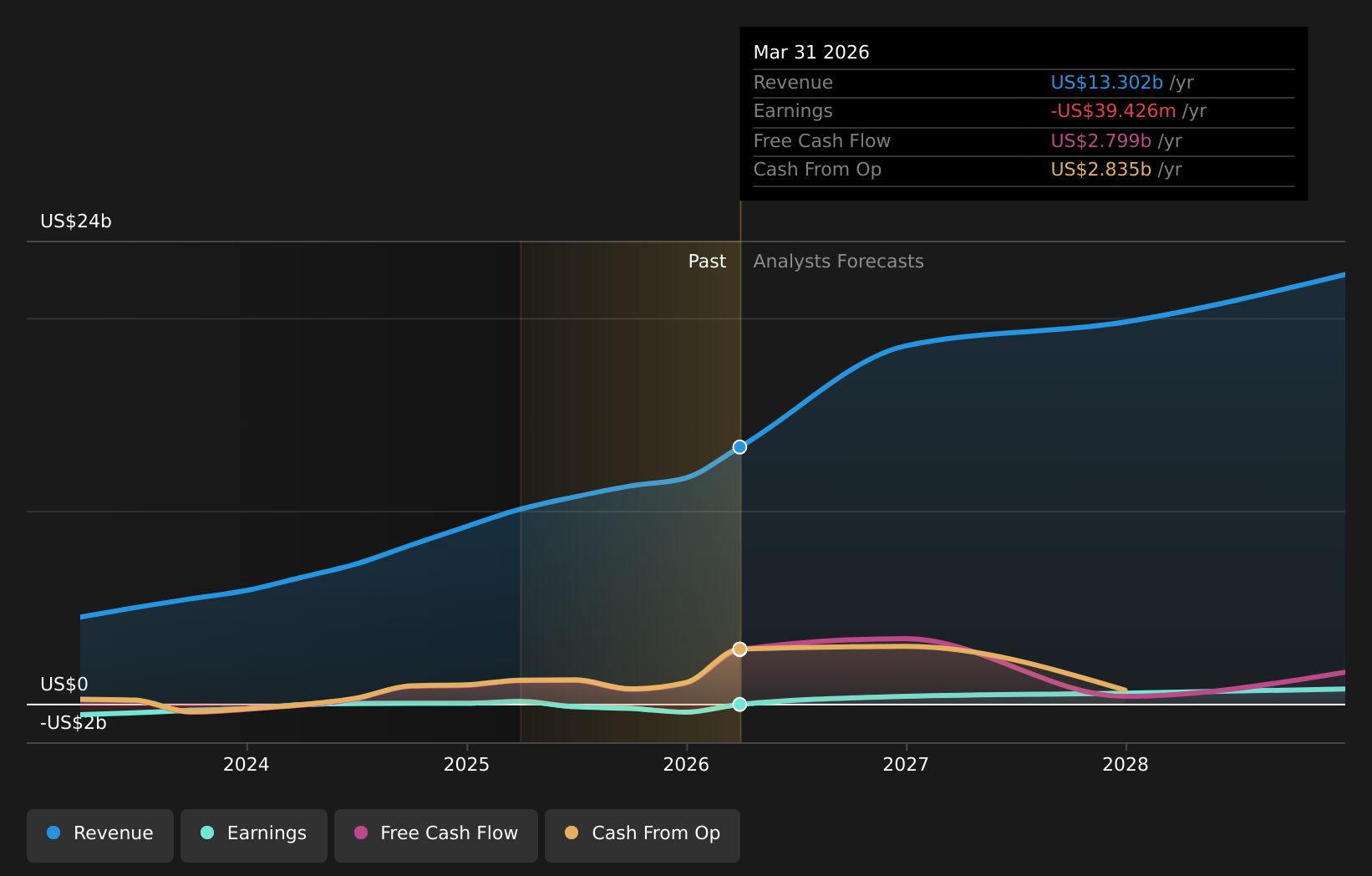
Task: Toggle the Cash From Op legend series
Action: coord(643,835)
